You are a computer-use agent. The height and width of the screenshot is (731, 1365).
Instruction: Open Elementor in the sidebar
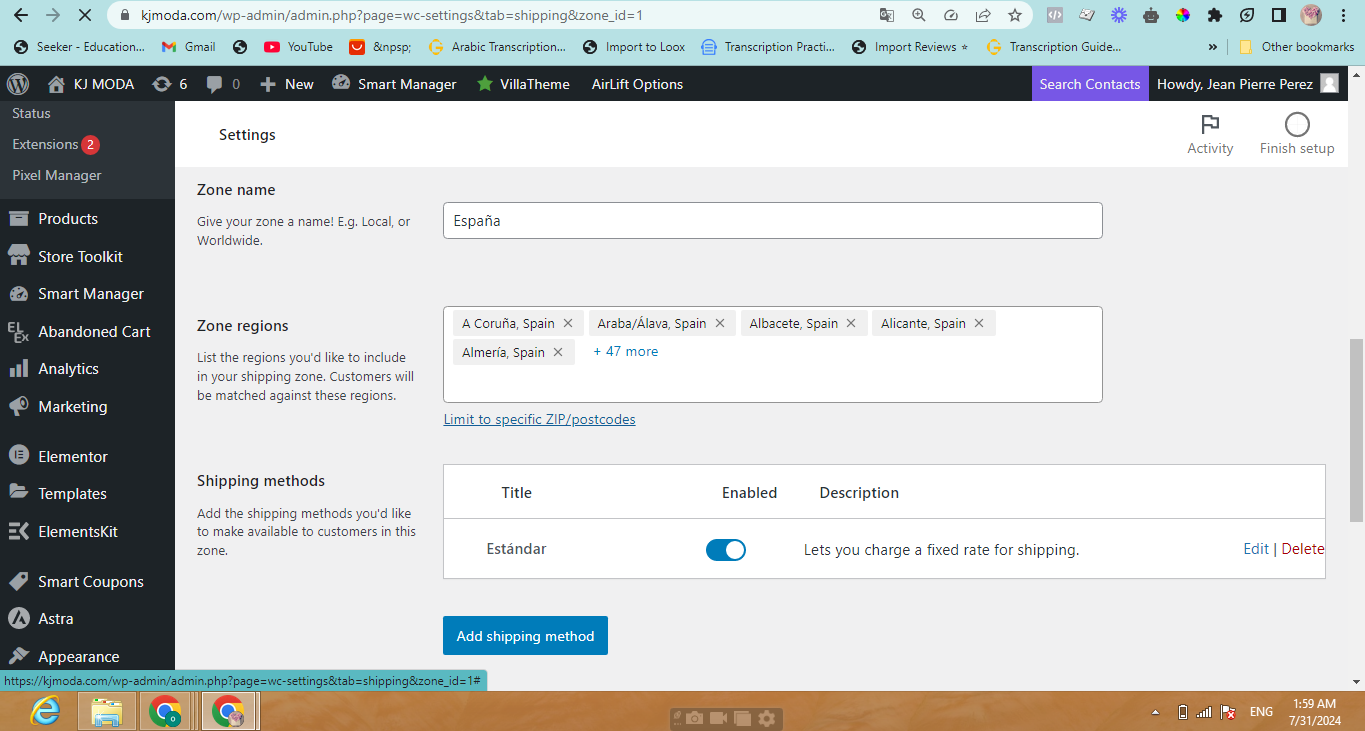(73, 456)
